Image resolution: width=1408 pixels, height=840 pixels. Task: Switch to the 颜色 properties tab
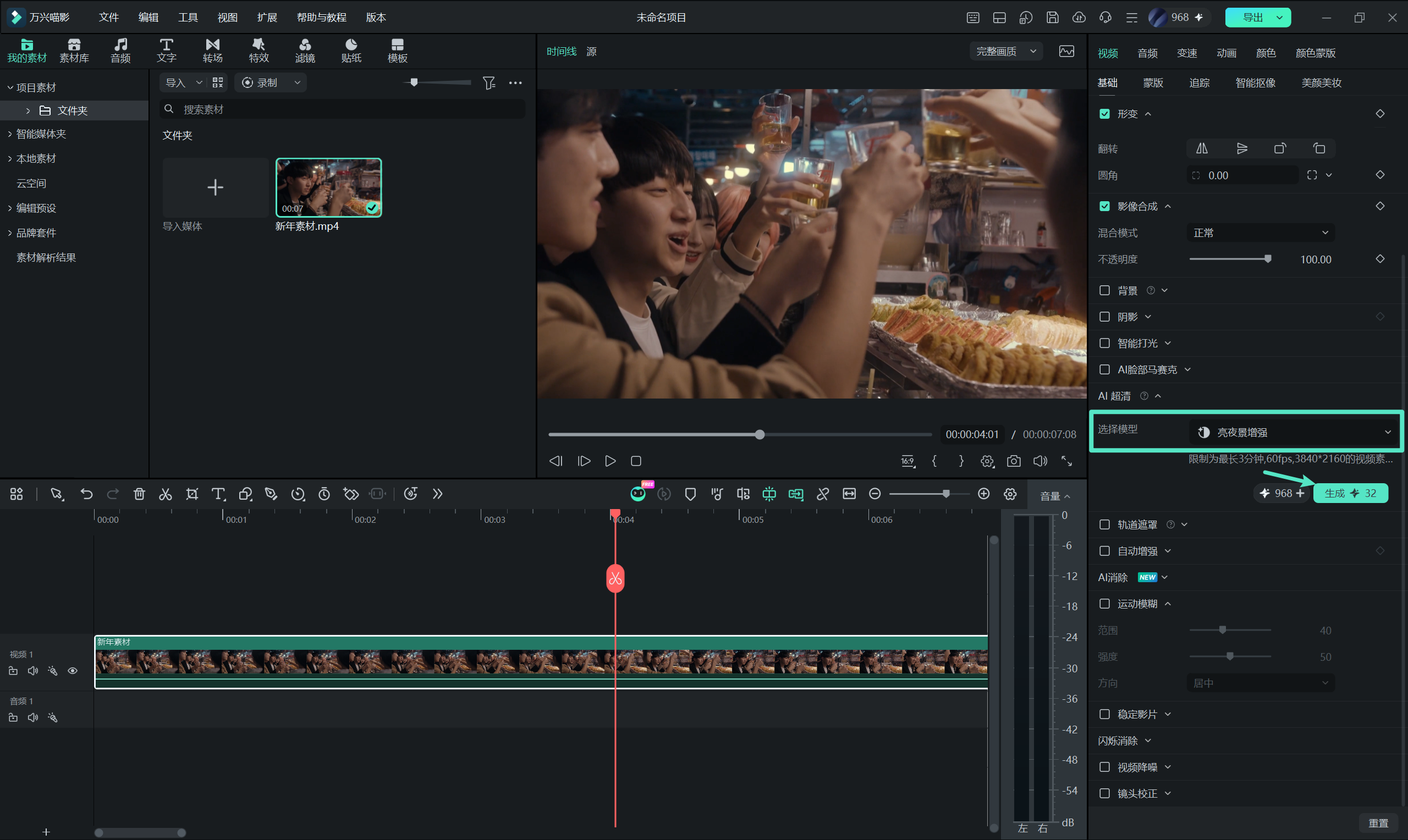point(1266,53)
